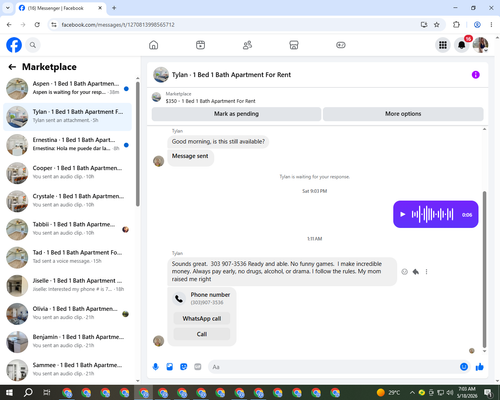Reply to Tylan's message arrow
The height and width of the screenshot is (400, 500).
click(x=415, y=272)
